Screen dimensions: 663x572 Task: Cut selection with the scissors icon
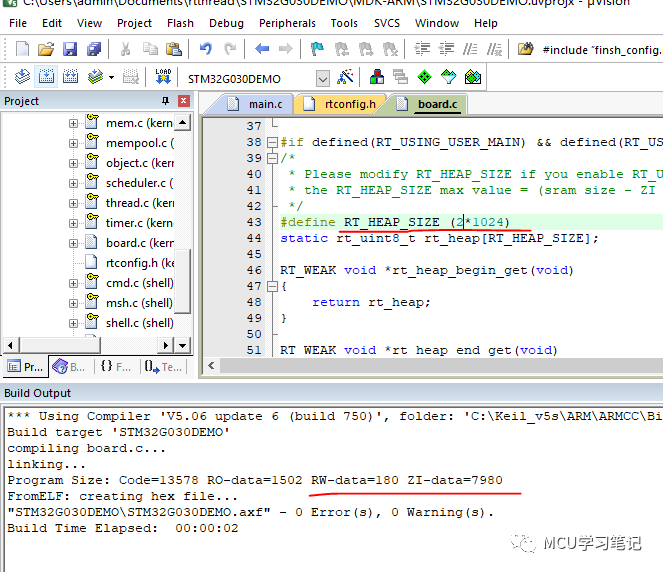click(x=125, y=49)
